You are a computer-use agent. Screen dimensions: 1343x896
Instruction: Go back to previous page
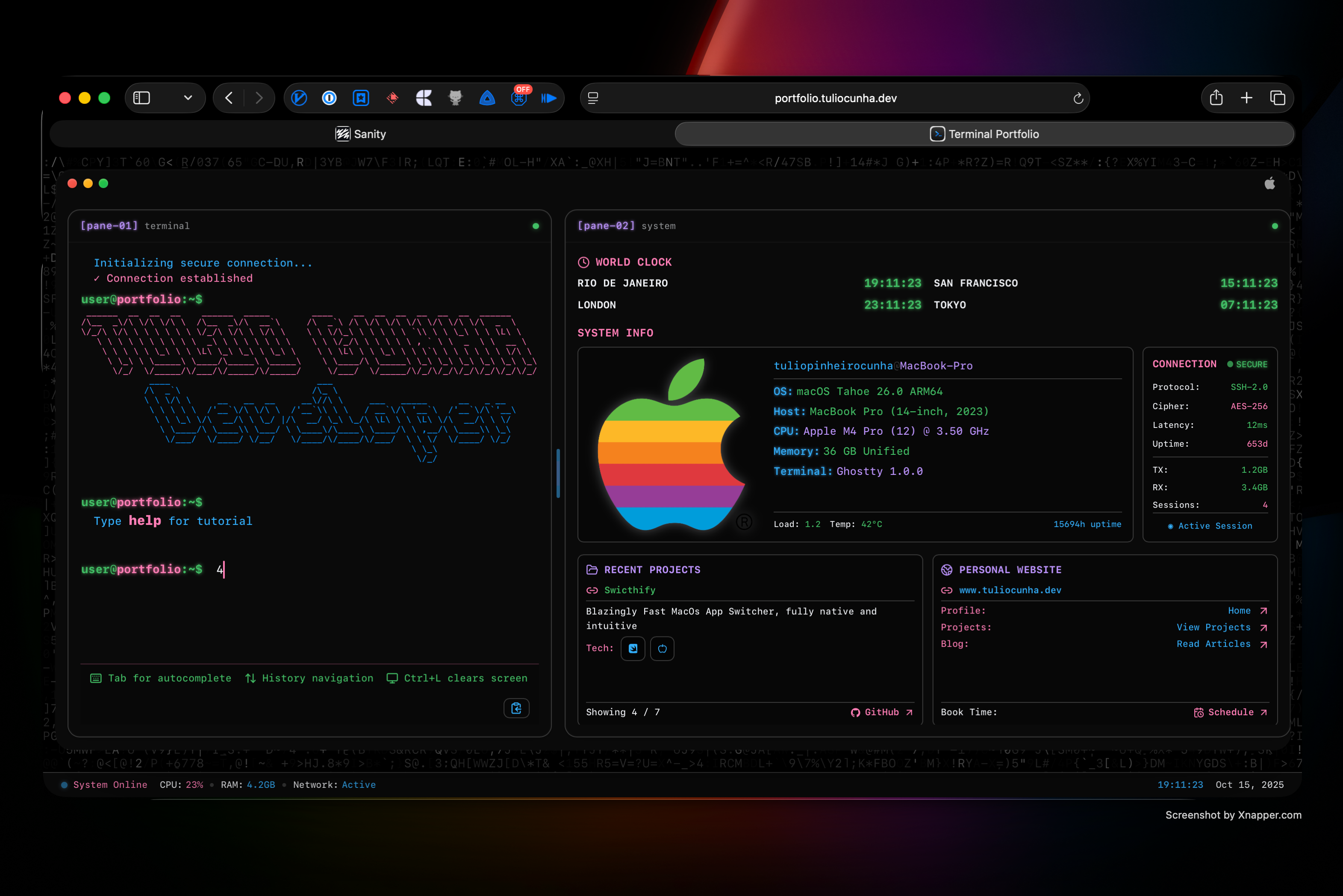coord(229,98)
